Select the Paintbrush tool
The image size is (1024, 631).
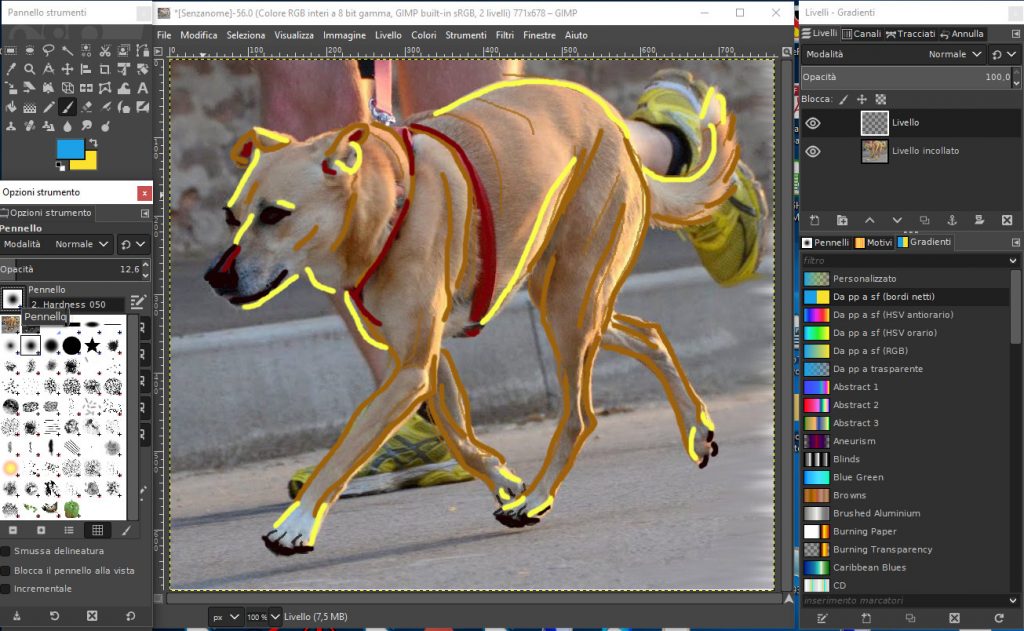click(67, 107)
